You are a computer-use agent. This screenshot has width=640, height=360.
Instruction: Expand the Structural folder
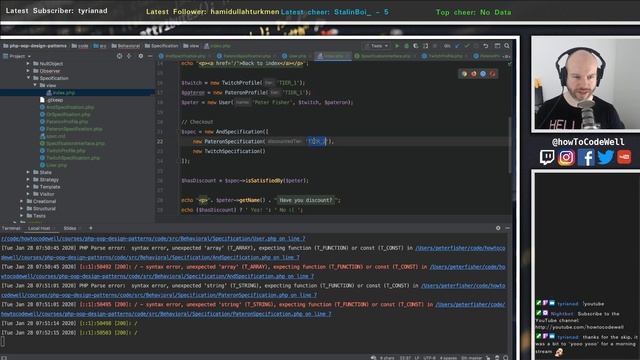point(21,209)
